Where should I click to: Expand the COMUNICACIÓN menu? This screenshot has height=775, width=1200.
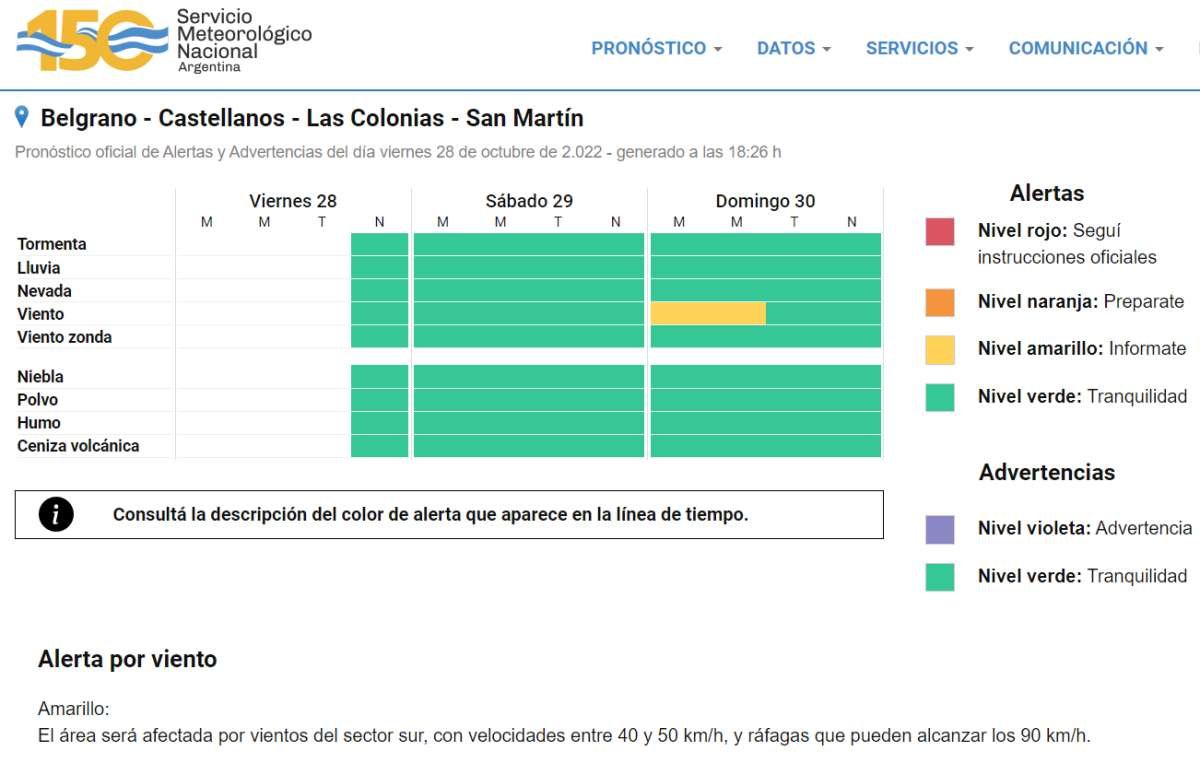1085,48
